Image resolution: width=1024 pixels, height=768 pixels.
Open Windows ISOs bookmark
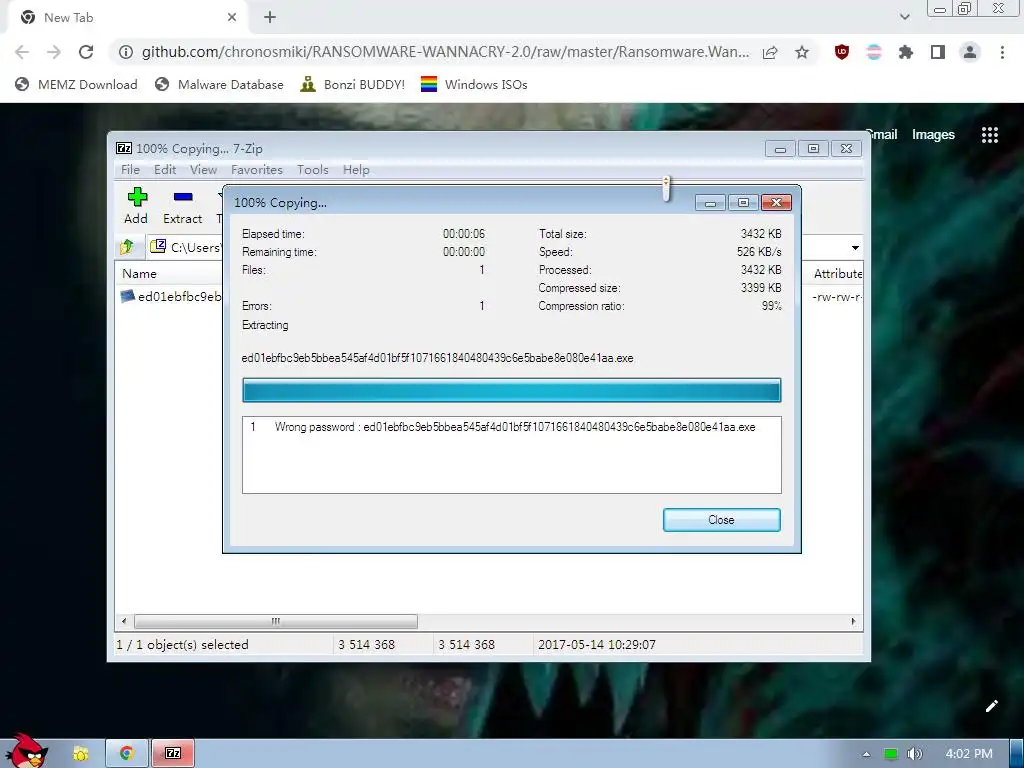tap(474, 84)
